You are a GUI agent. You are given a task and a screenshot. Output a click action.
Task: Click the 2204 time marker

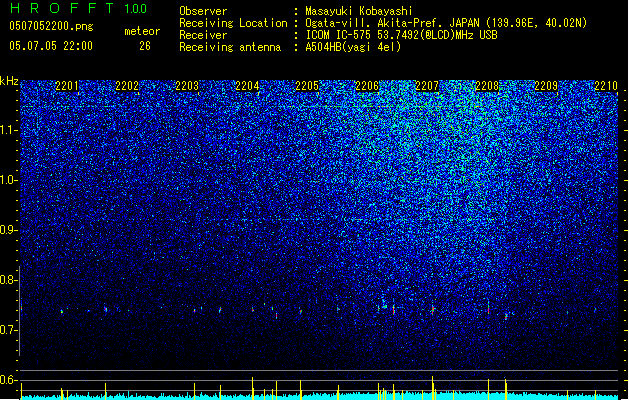(x=247, y=86)
